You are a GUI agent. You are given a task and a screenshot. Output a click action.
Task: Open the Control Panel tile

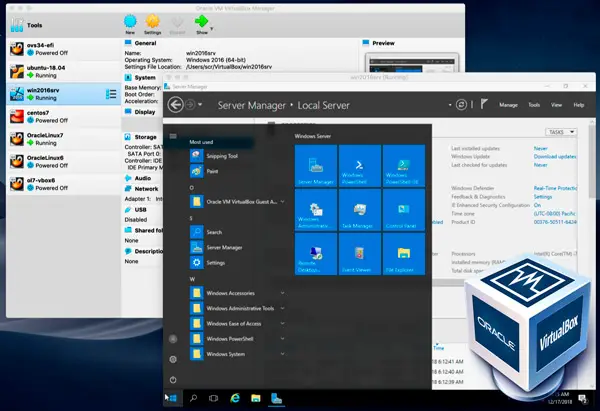[403, 210]
